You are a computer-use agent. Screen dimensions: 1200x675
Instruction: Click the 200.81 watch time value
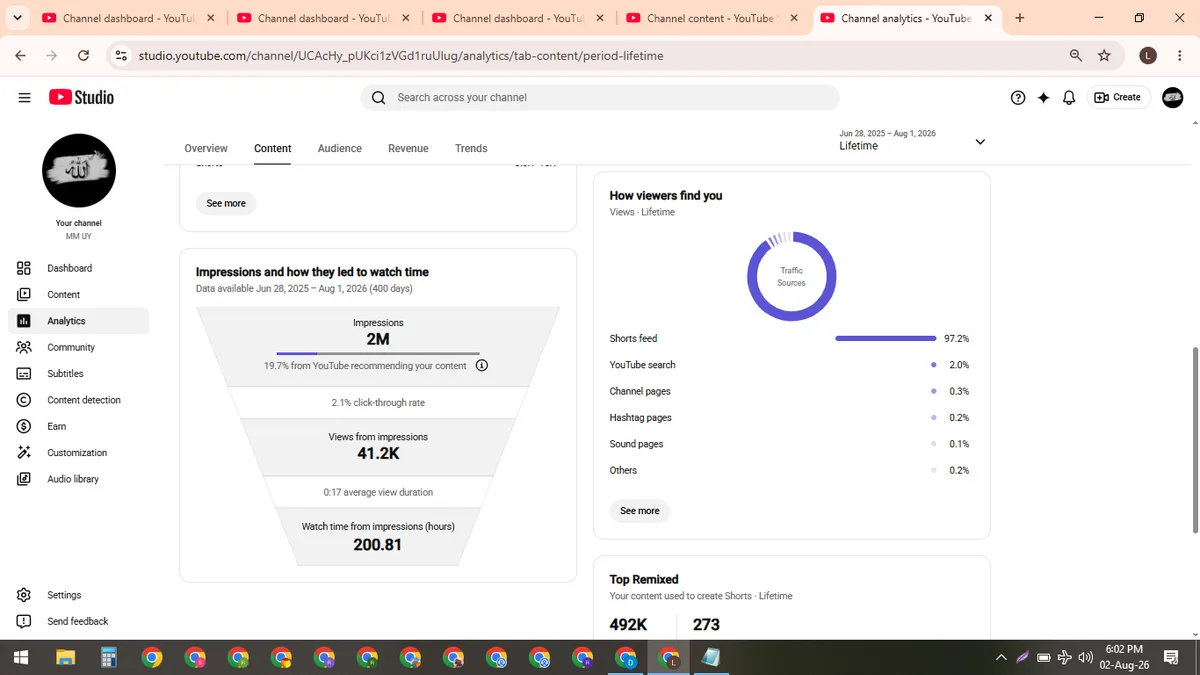pyautogui.click(x=378, y=545)
